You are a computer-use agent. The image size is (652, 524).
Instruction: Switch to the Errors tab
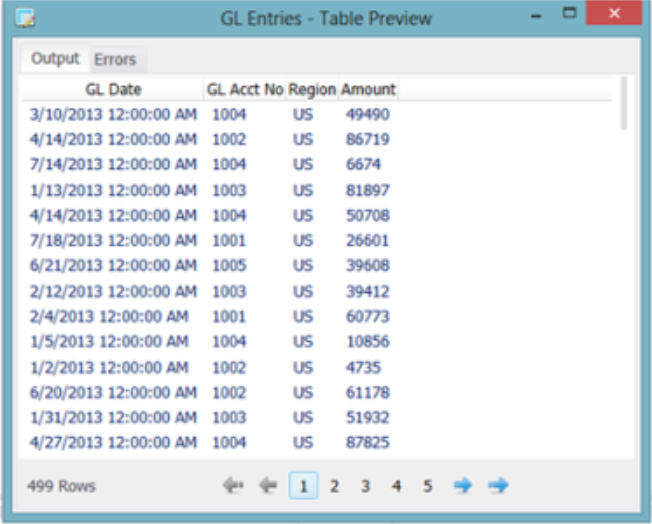point(115,59)
